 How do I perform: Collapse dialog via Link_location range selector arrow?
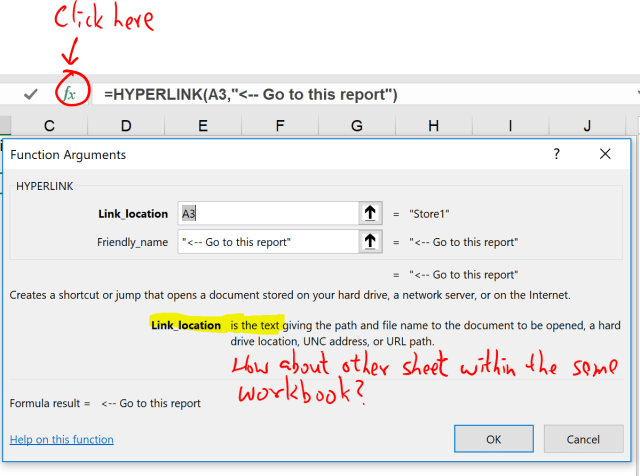click(x=370, y=213)
